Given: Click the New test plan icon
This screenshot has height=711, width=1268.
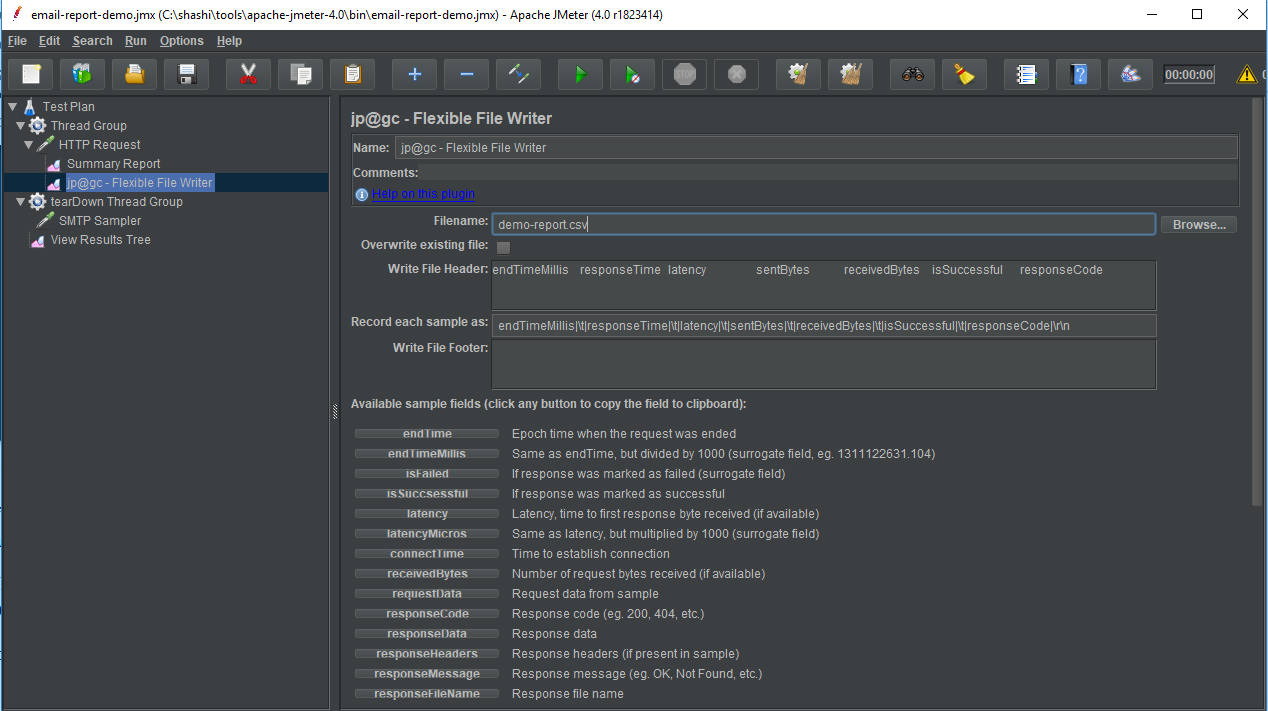Looking at the screenshot, I should [31, 74].
